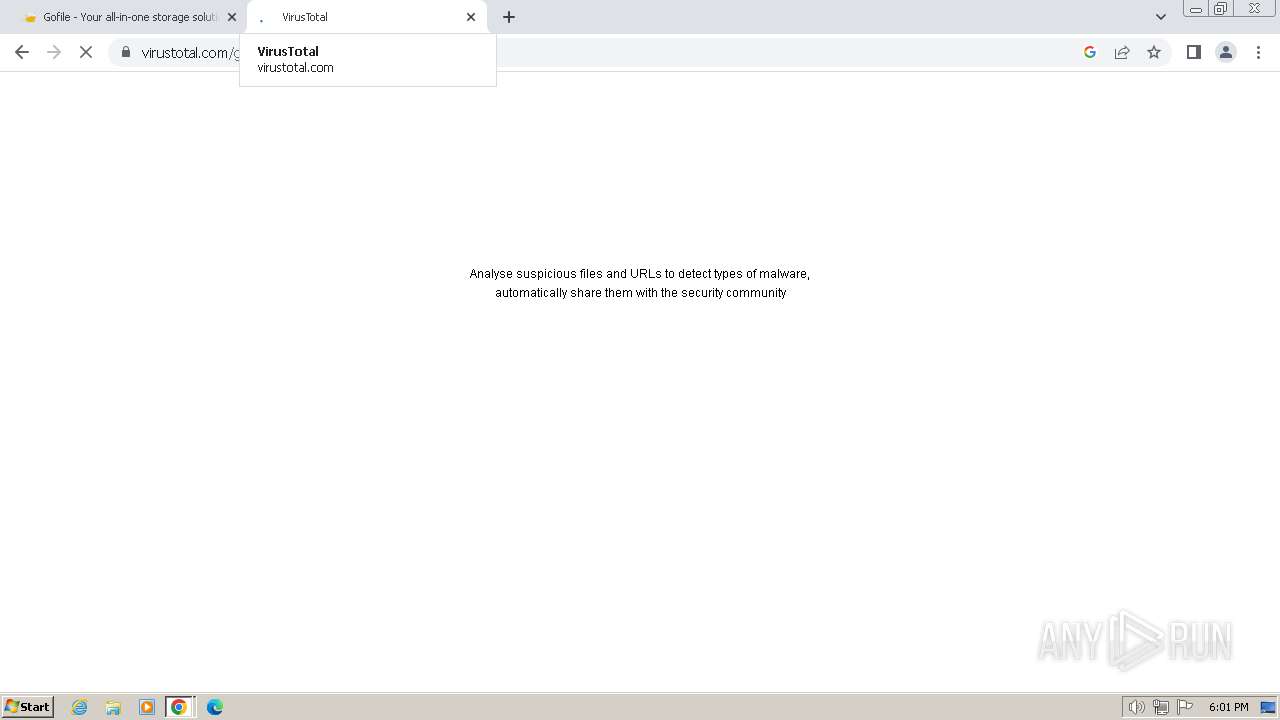Screen dimensions: 1280x720
Task: Open Action Center flag icon
Action: tap(1185, 707)
